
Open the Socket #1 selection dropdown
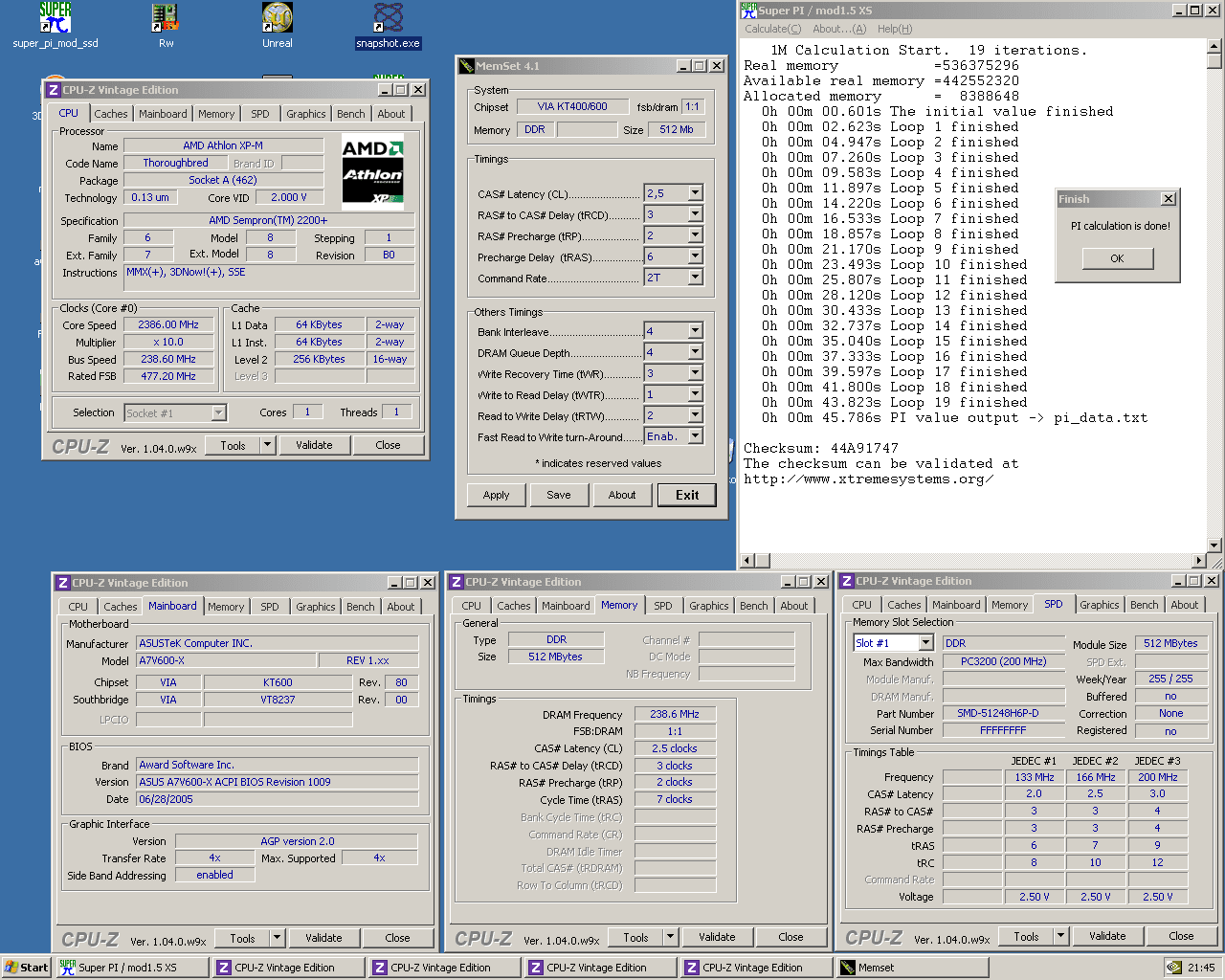point(218,412)
